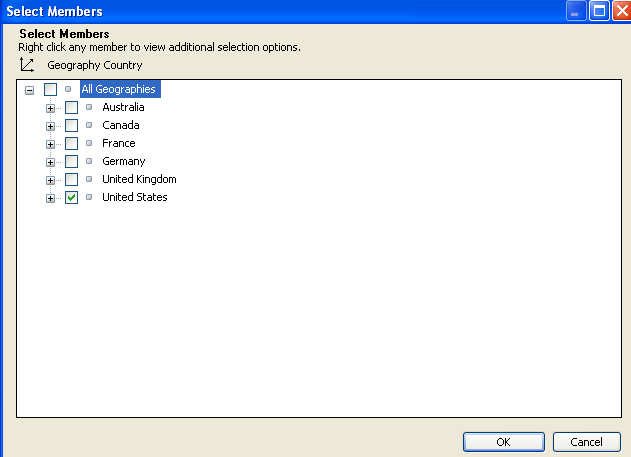Select the United States member name

(135, 197)
